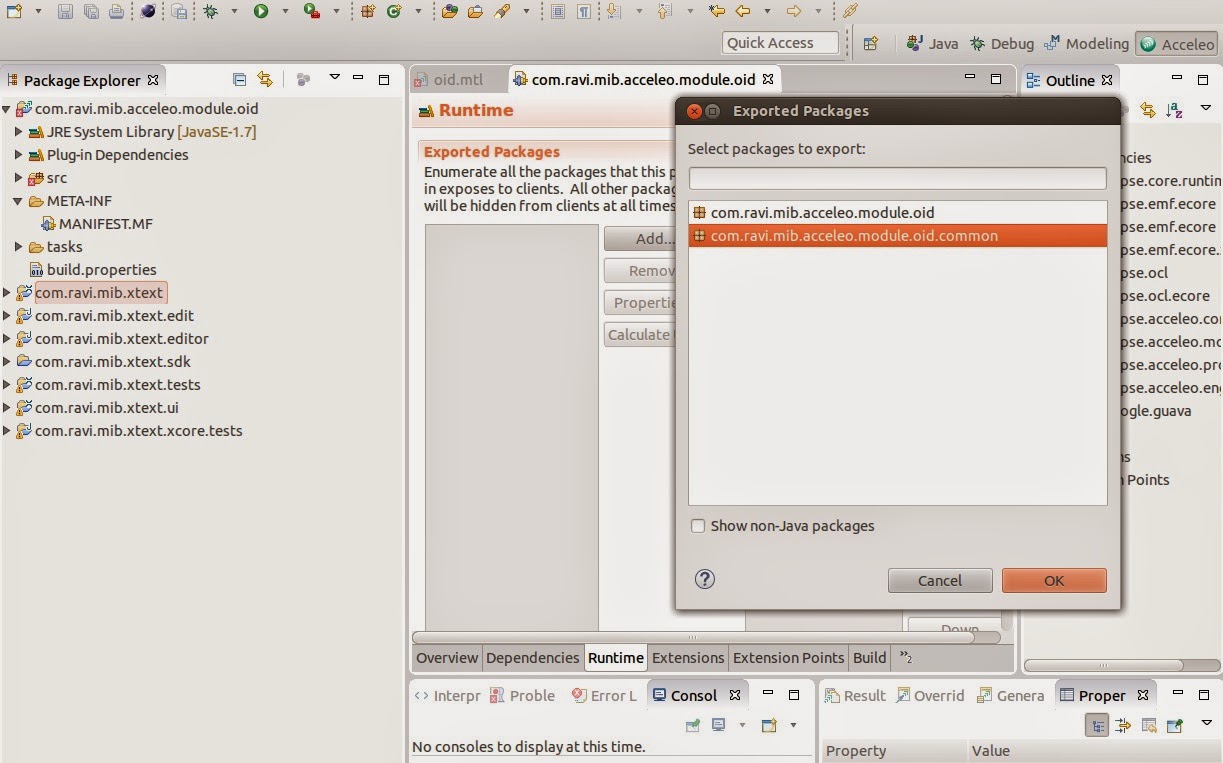Open the Package Explorer view menu

[x=335, y=80]
